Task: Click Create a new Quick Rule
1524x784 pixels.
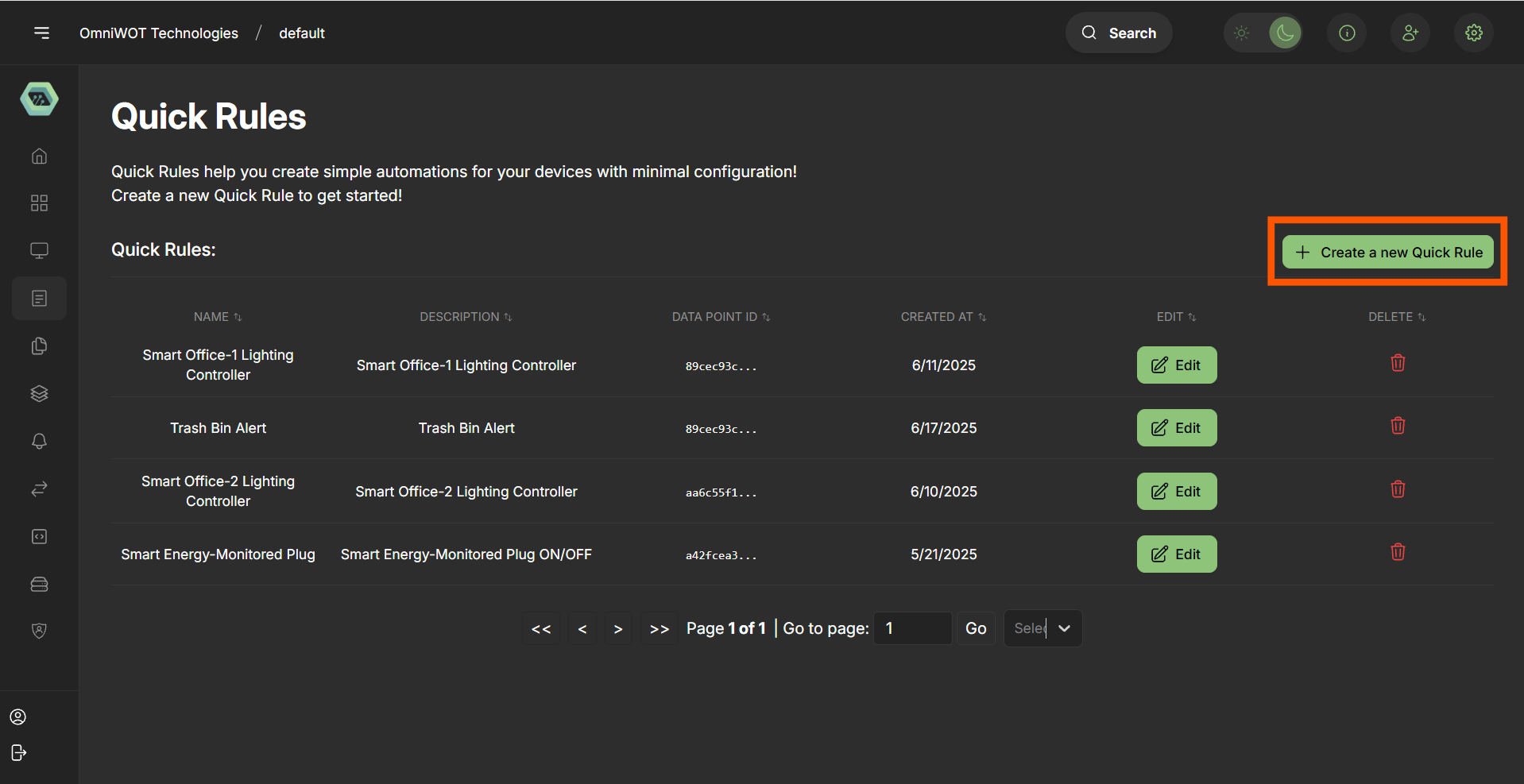Action: coord(1387,252)
